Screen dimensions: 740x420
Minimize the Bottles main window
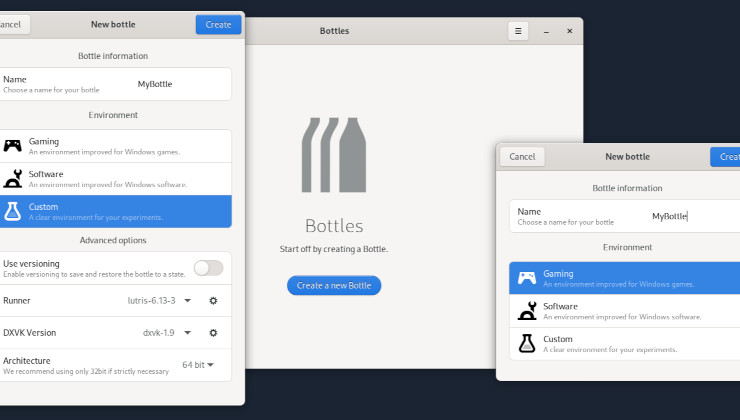point(546,31)
